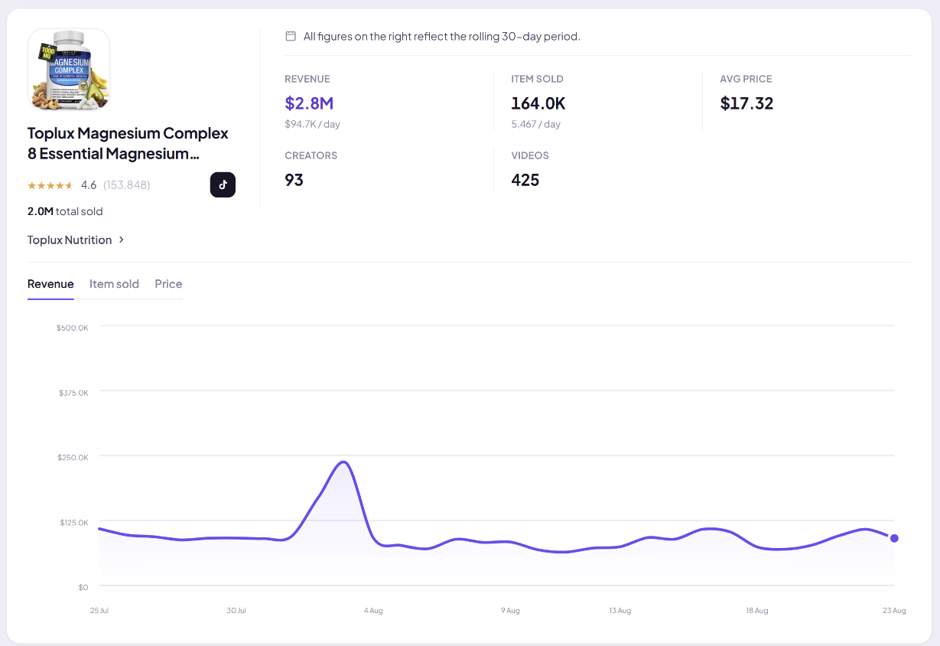The height and width of the screenshot is (646, 940).
Task: Click the 18 Aug axis label
Action: pyautogui.click(x=757, y=611)
